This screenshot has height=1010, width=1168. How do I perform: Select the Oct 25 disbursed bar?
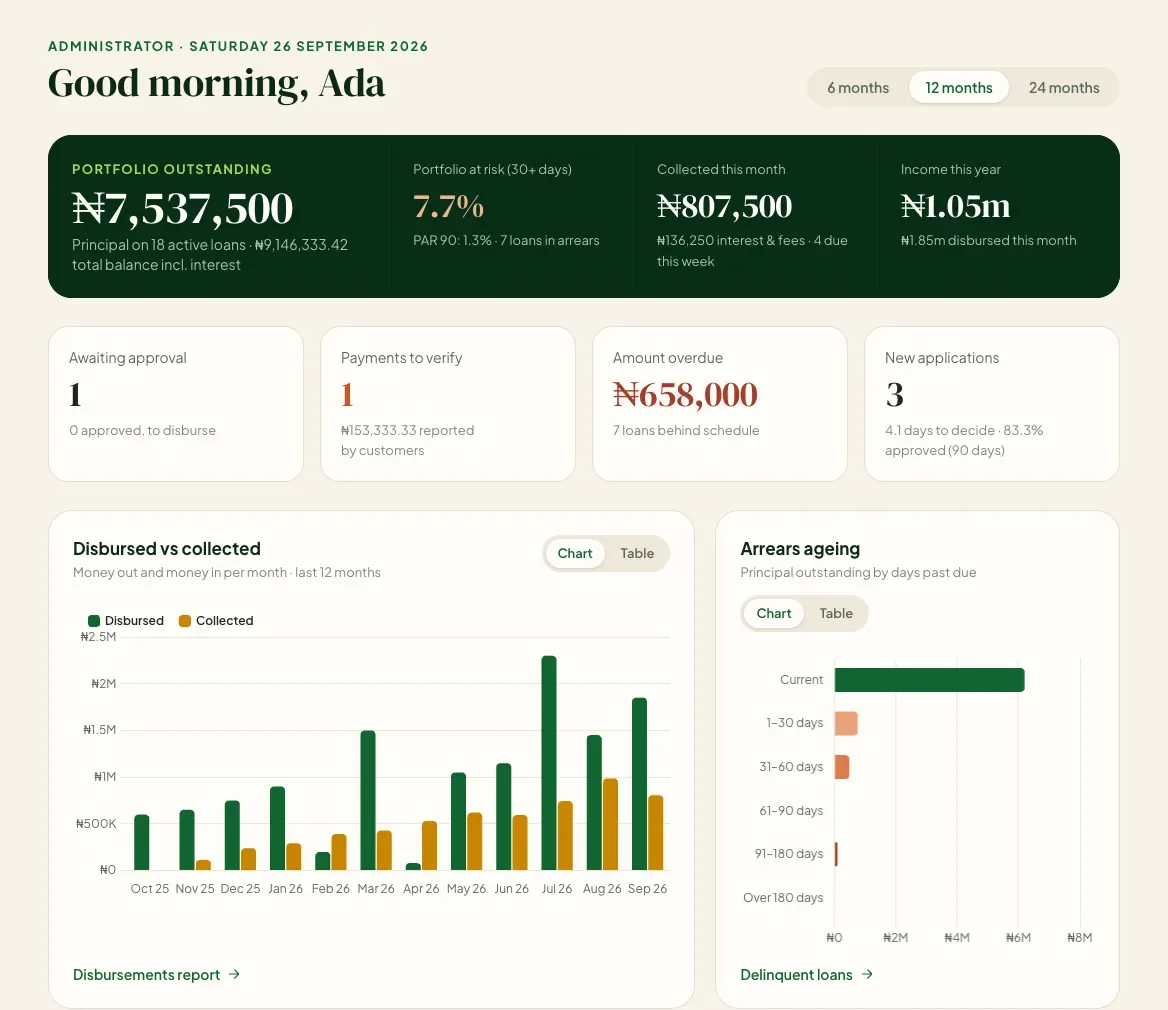pos(142,842)
